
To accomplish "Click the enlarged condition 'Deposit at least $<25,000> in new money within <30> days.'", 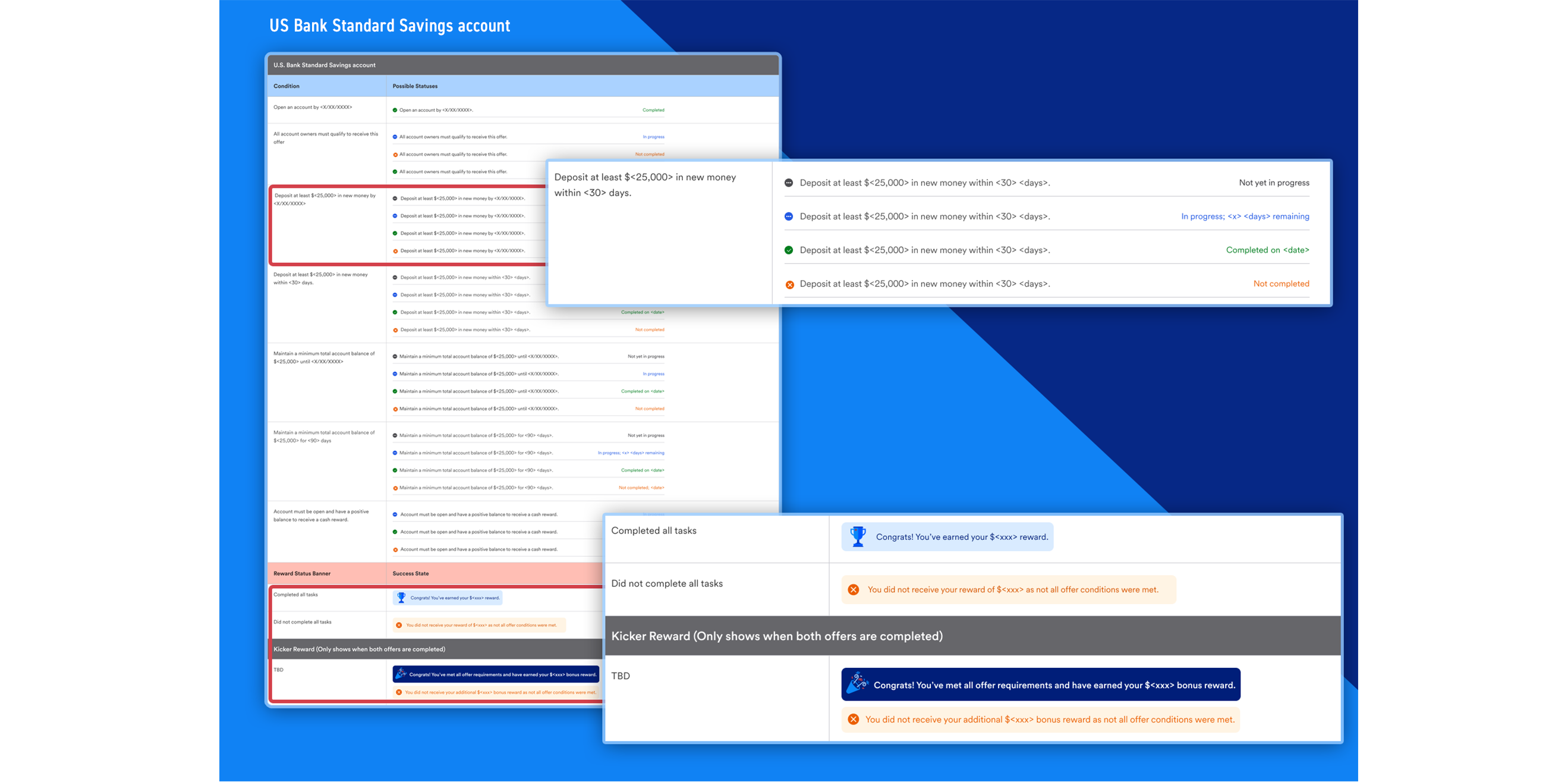I will pyautogui.click(x=644, y=185).
